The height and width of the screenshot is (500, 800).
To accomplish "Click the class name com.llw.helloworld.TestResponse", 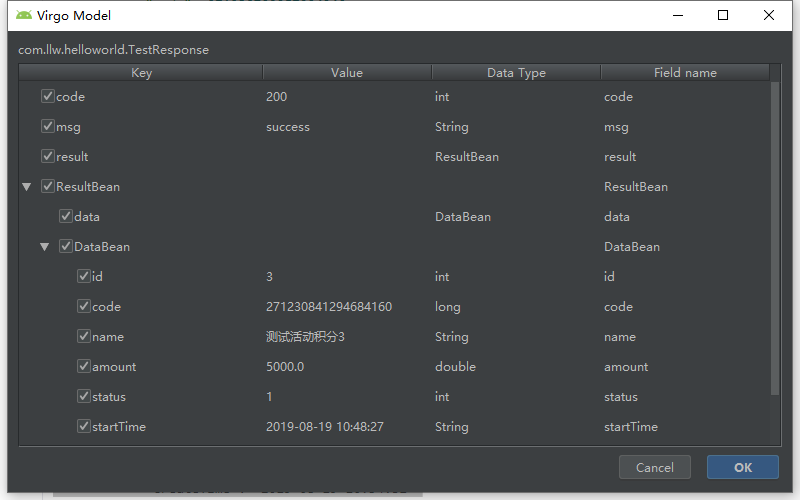I will 113,50.
